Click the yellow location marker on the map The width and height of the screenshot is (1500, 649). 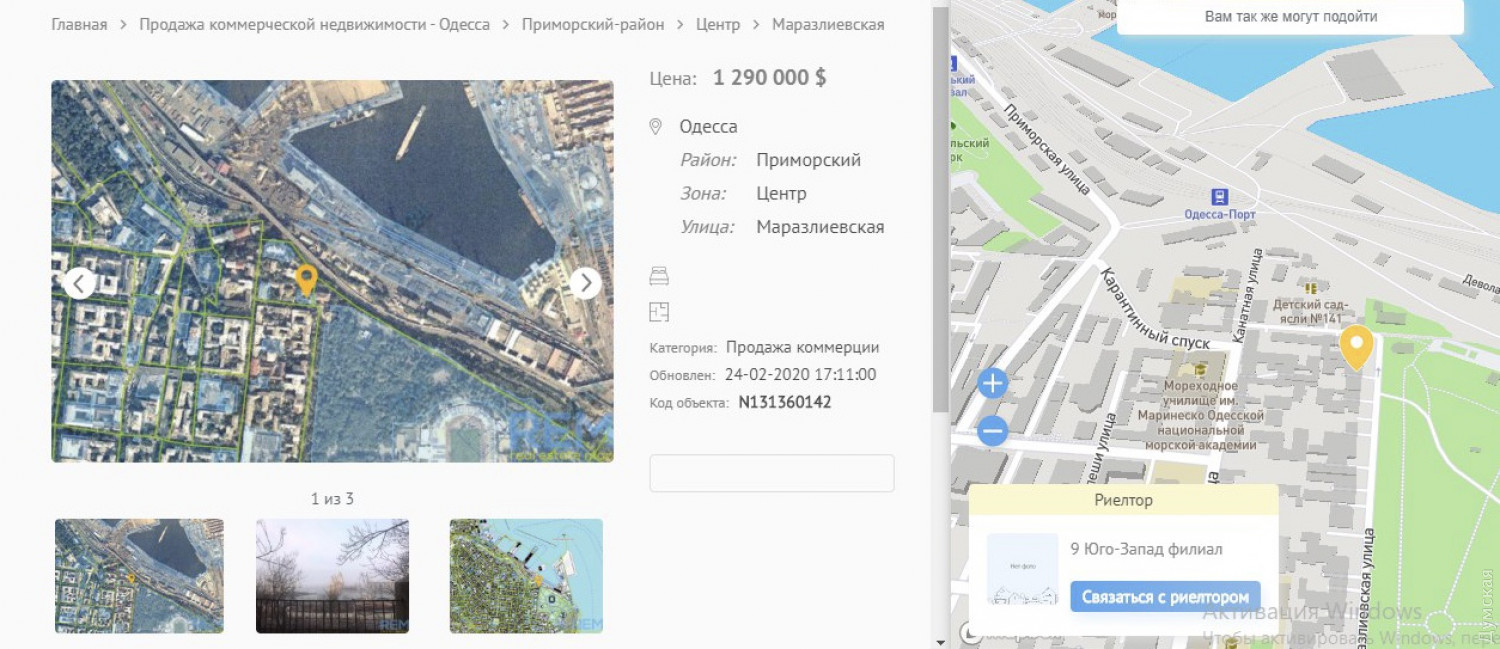(1355, 346)
